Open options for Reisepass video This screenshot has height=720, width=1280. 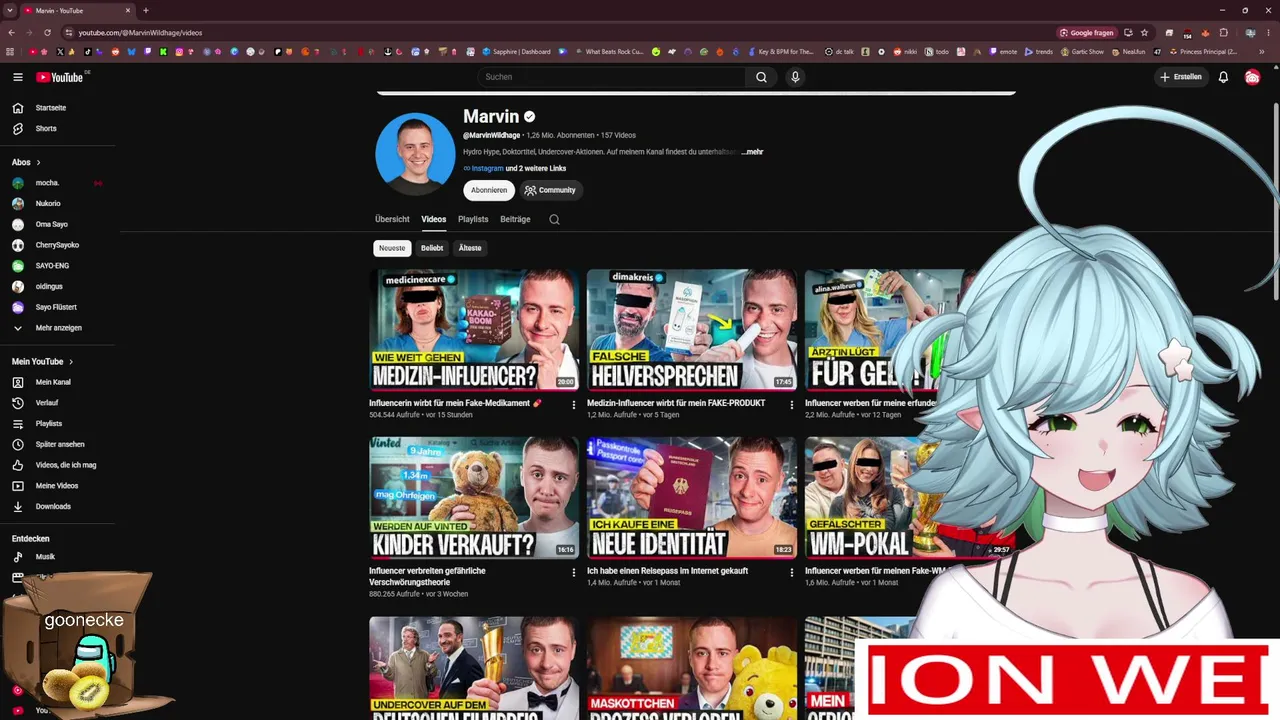(792, 573)
